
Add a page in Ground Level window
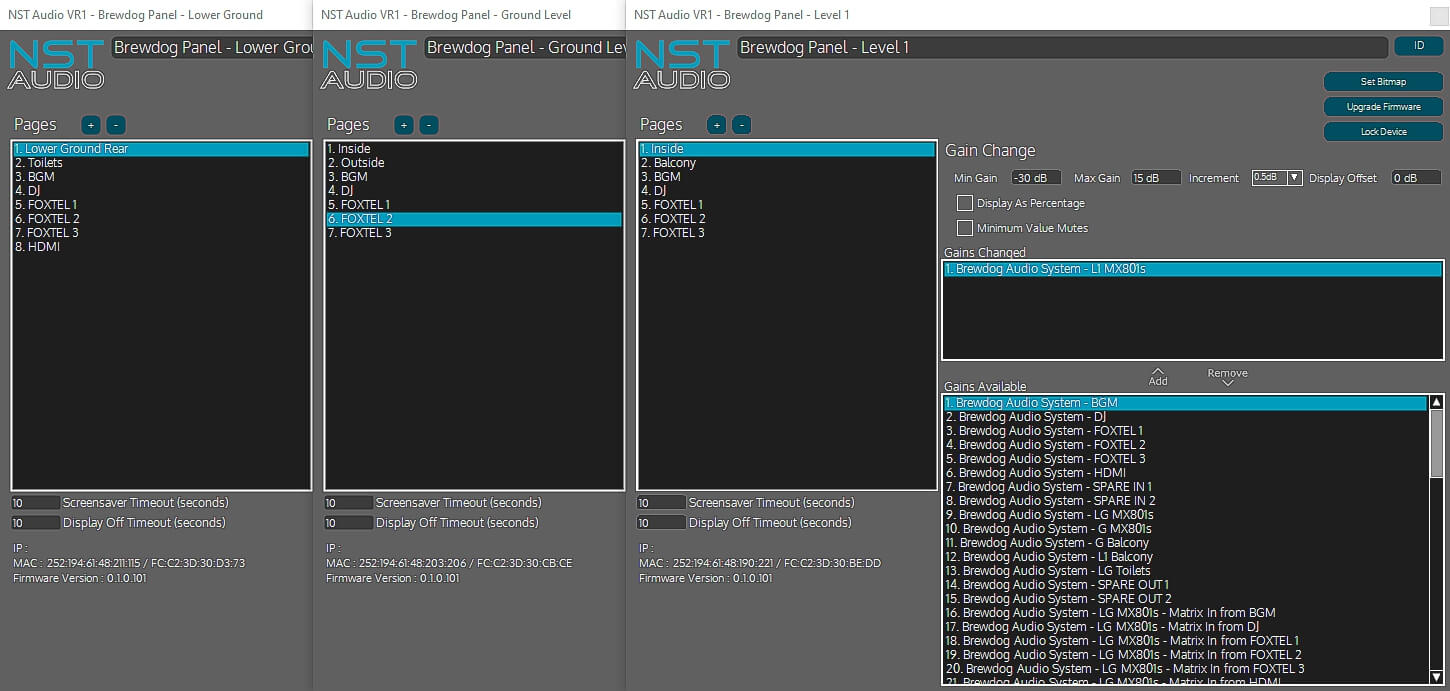404,125
